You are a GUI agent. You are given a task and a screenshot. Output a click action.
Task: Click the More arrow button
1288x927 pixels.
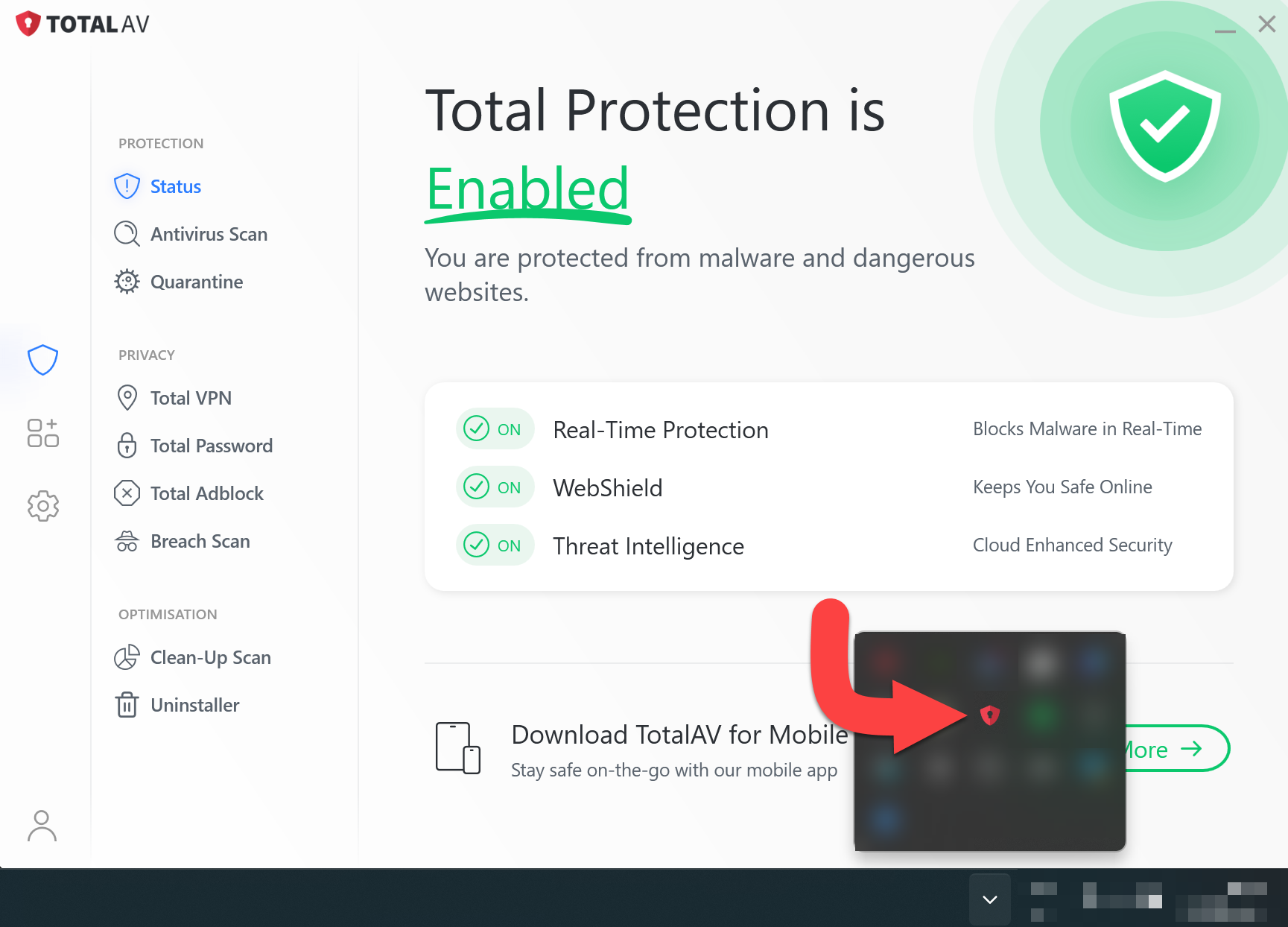click(1175, 749)
